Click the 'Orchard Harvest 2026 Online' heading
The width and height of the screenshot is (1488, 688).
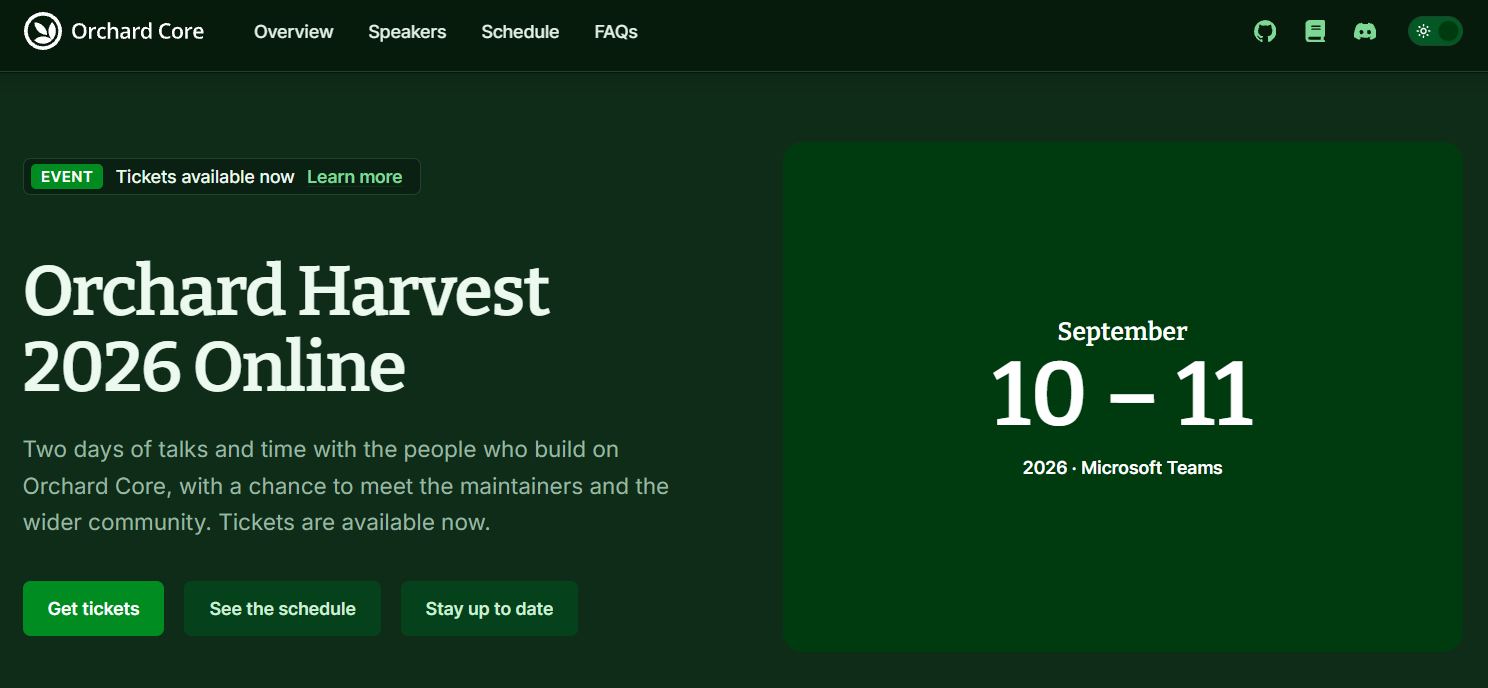pos(286,328)
